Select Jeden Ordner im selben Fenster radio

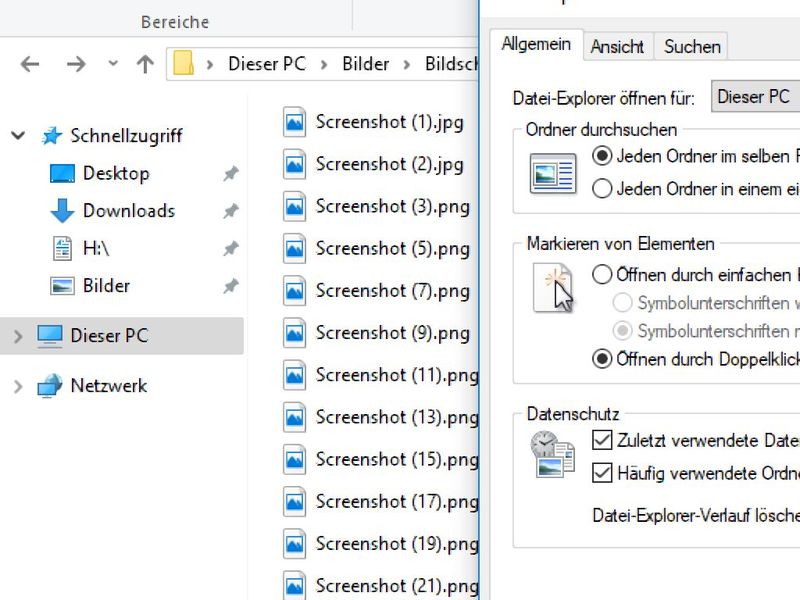coord(602,156)
